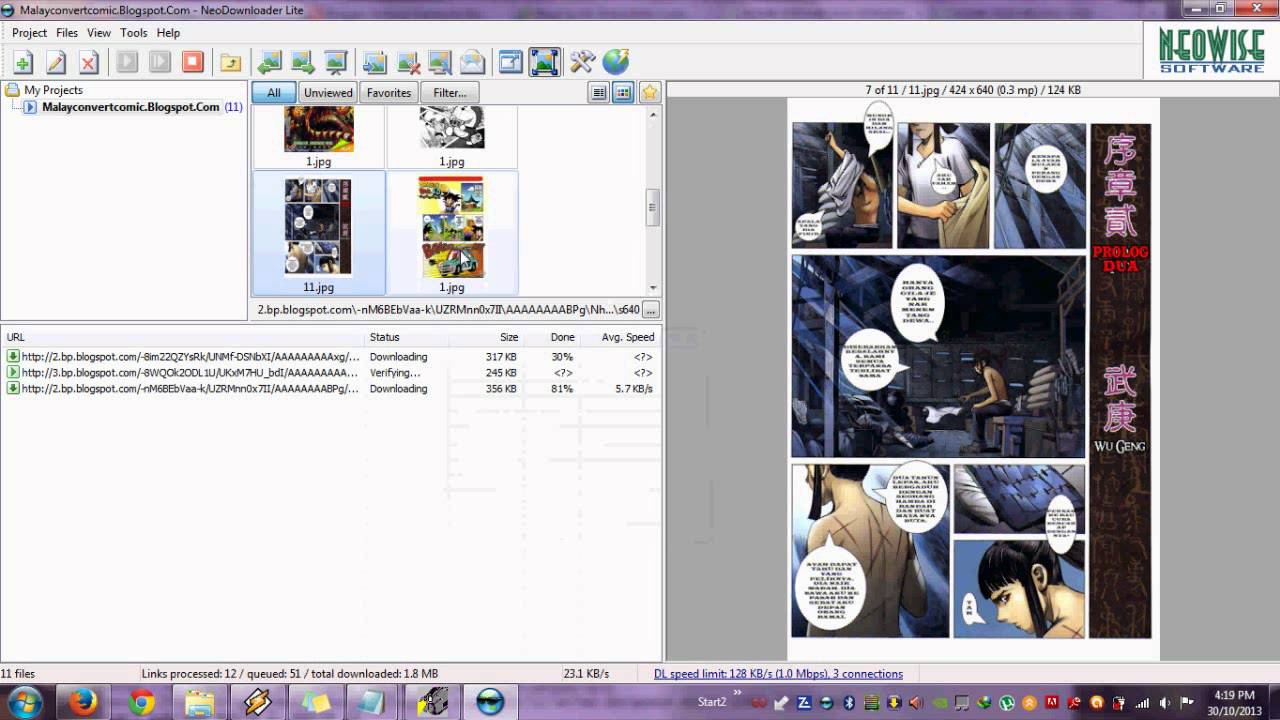Click the browse ellipsis button beside image URL

point(650,310)
